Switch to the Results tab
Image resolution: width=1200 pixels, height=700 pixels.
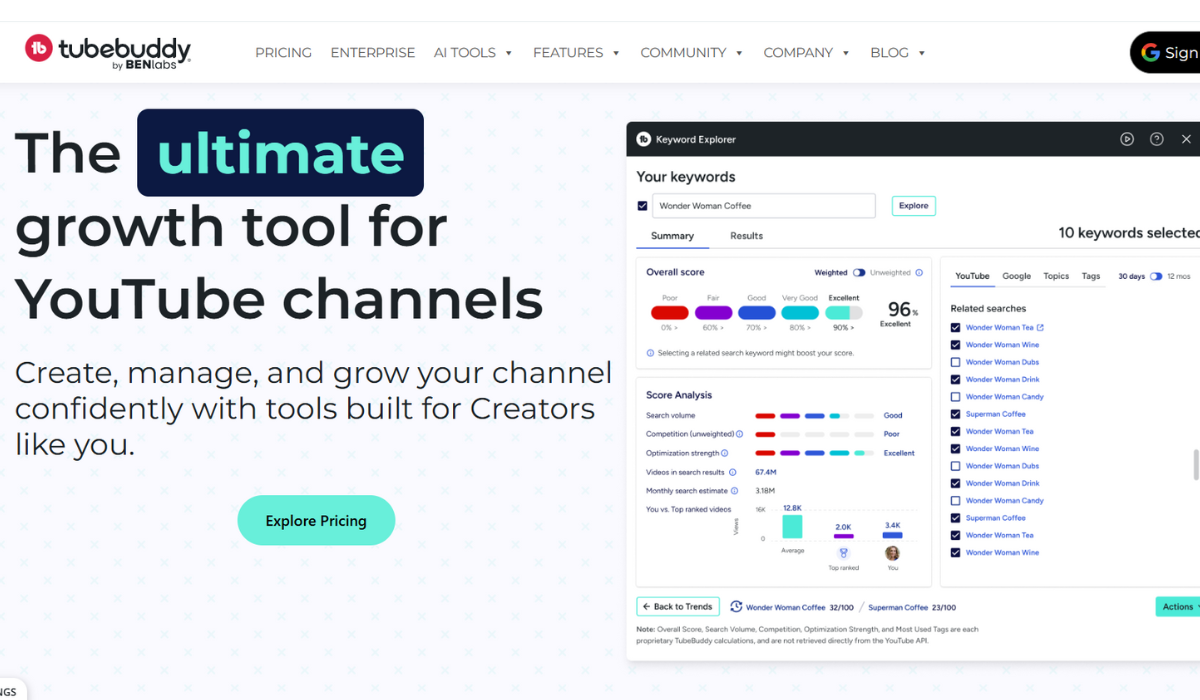(747, 236)
